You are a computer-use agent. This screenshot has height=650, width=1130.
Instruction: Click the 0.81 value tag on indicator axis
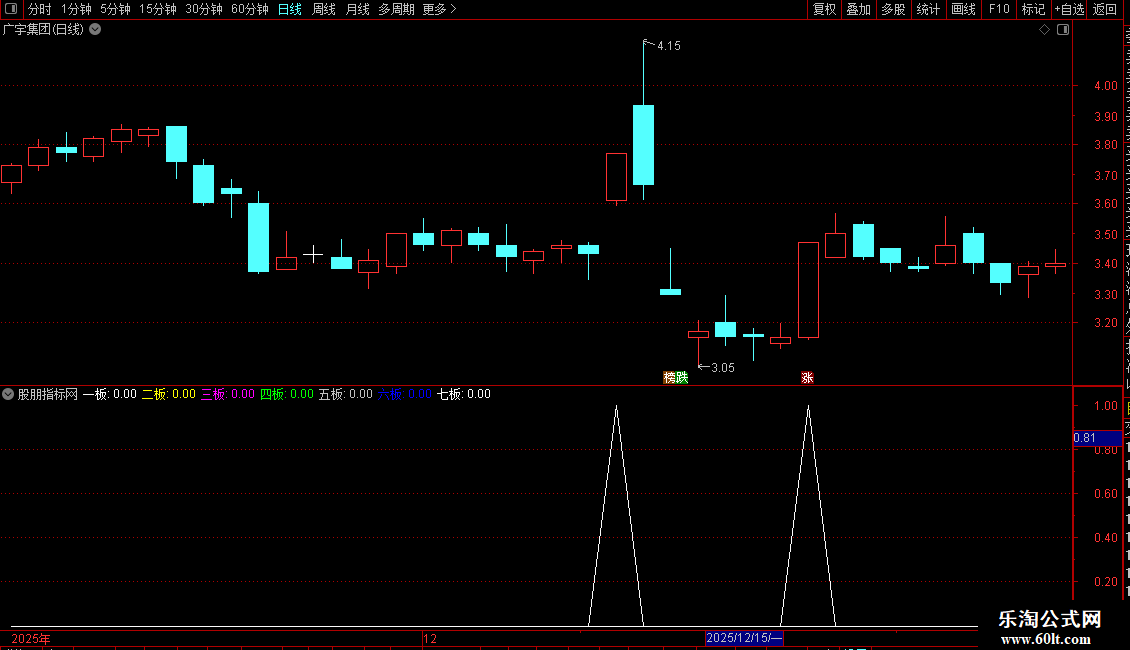point(1097,438)
